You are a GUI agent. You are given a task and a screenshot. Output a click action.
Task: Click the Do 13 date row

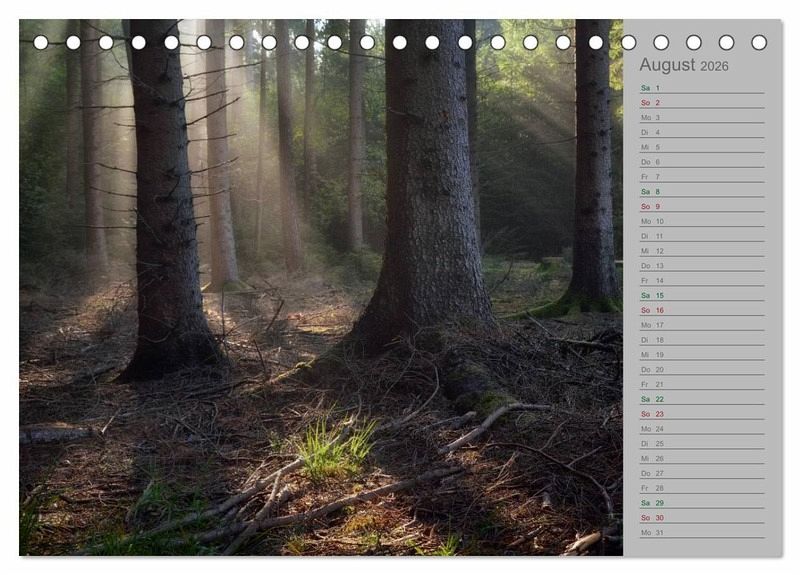pyautogui.click(x=701, y=266)
